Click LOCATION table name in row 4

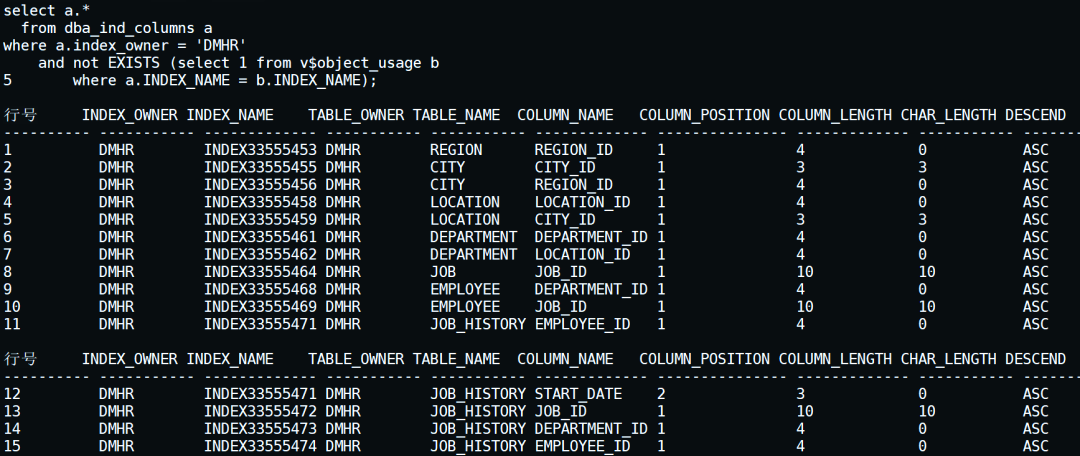(x=465, y=202)
